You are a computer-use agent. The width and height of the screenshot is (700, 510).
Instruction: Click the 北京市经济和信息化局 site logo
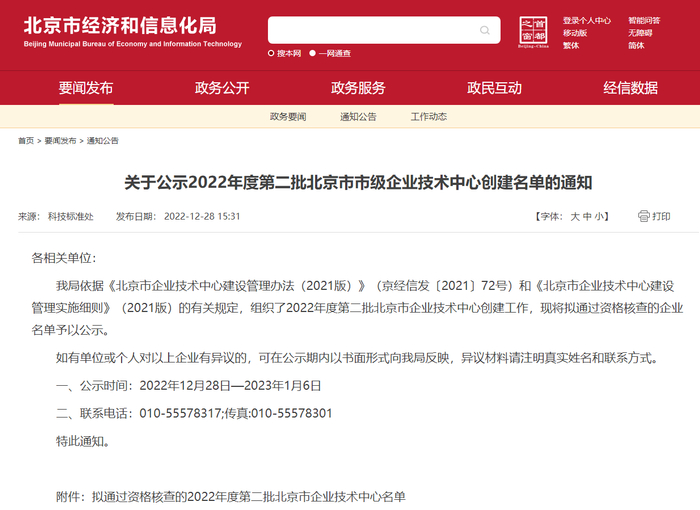[133, 32]
